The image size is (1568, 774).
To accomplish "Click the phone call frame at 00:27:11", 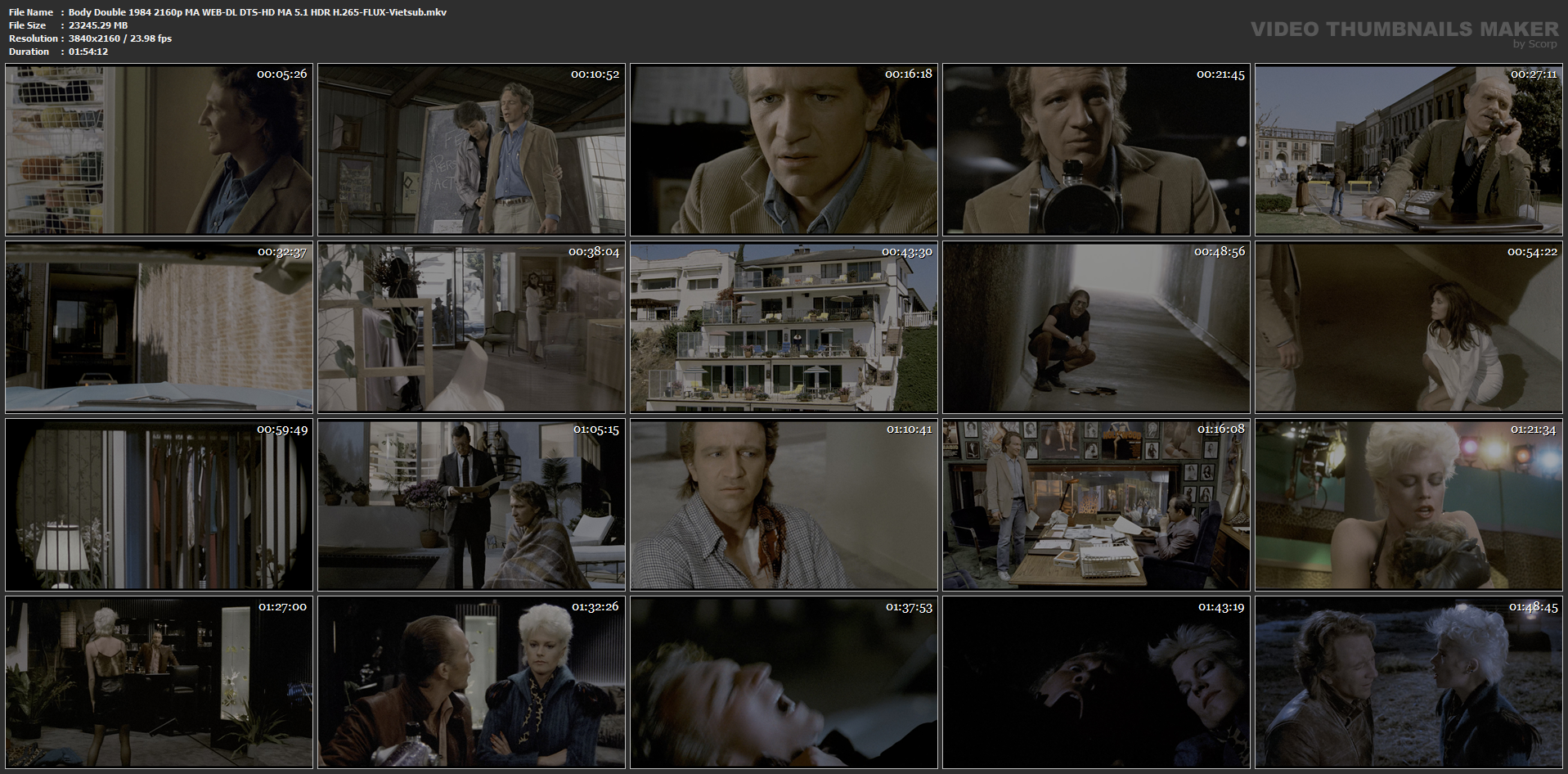I will 1409,151.
